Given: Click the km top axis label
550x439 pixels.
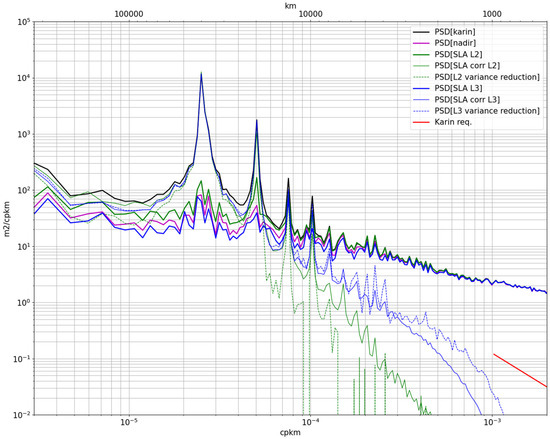Looking at the screenshot, I should (x=291, y=5).
